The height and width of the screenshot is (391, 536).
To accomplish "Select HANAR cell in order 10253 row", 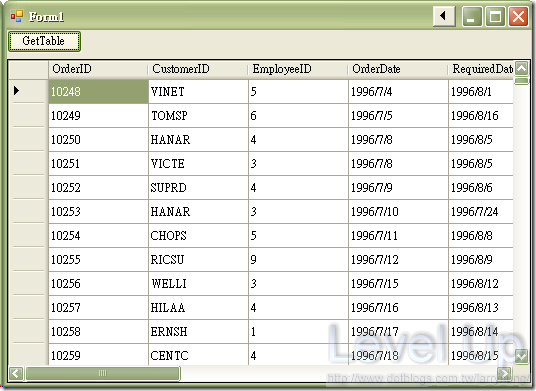I will click(x=199, y=212).
